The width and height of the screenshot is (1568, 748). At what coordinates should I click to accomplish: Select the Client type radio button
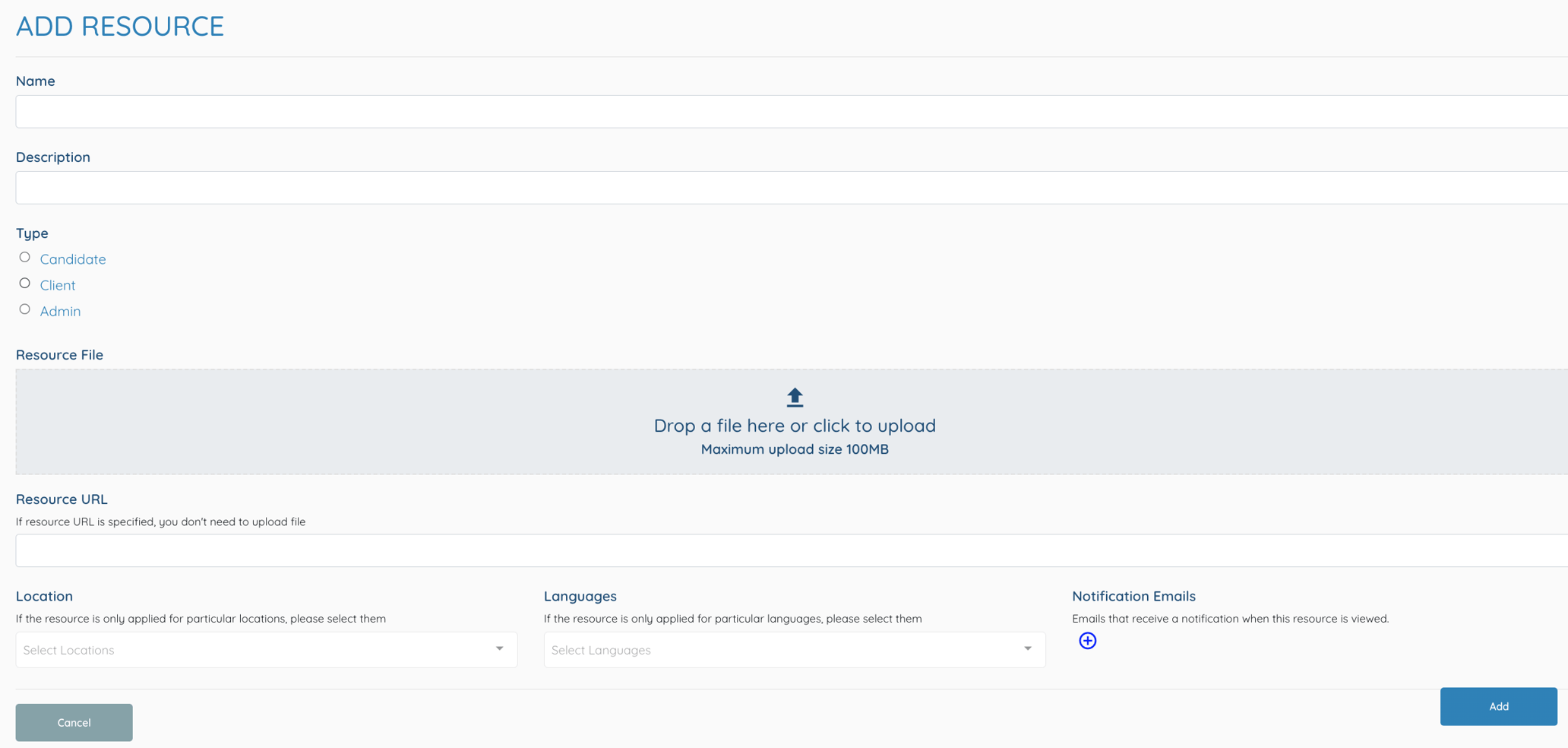tap(24, 283)
